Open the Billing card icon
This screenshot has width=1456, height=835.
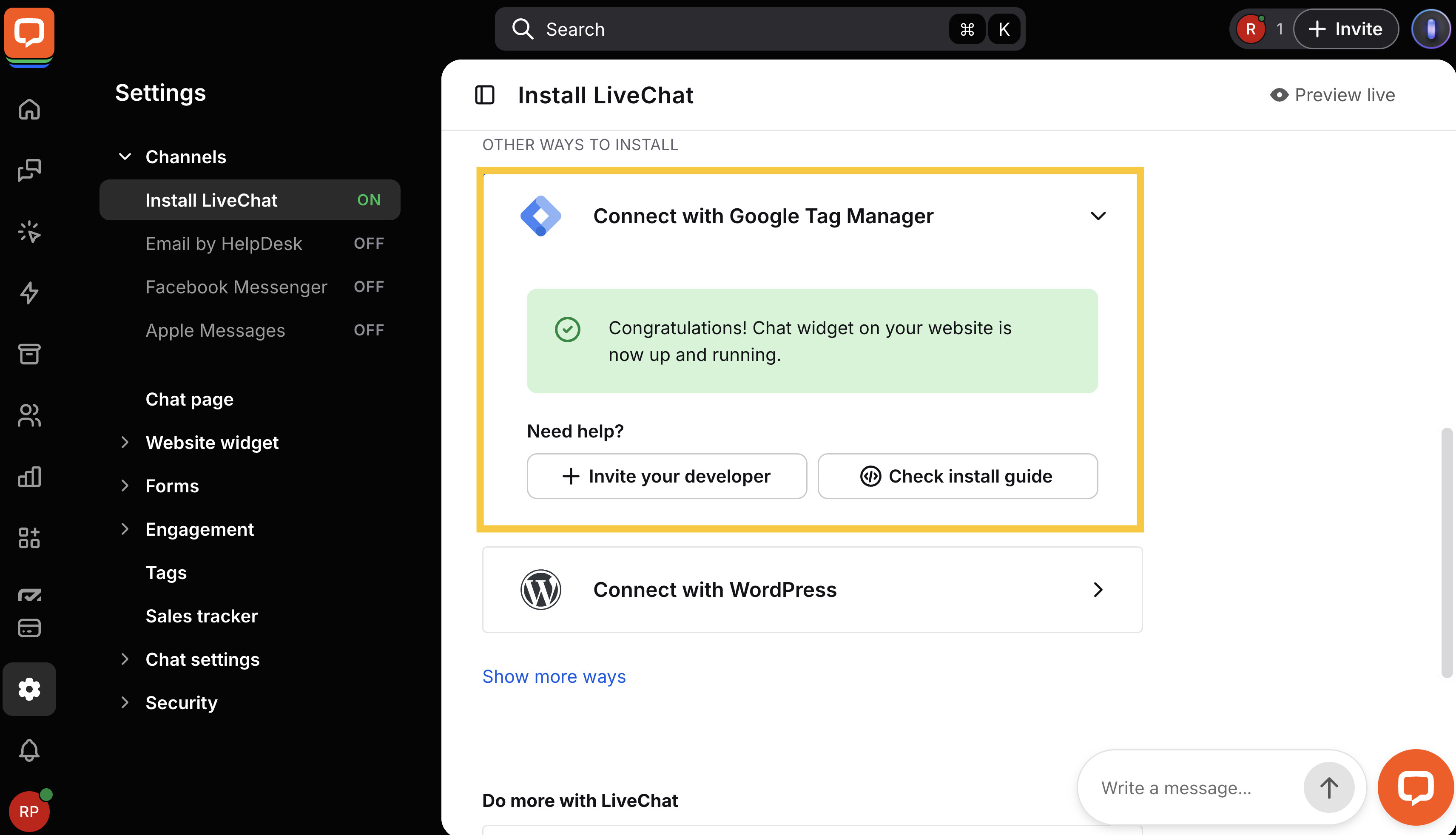point(29,628)
